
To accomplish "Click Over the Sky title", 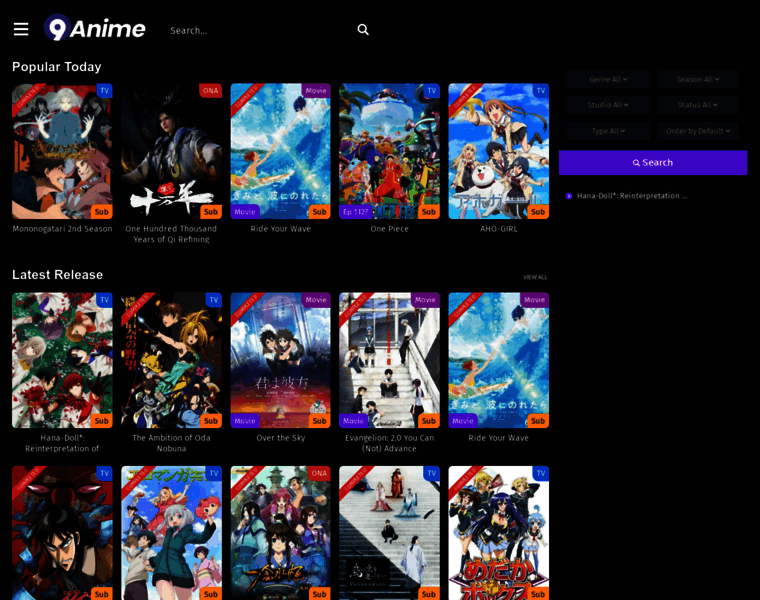I will click(x=281, y=438).
